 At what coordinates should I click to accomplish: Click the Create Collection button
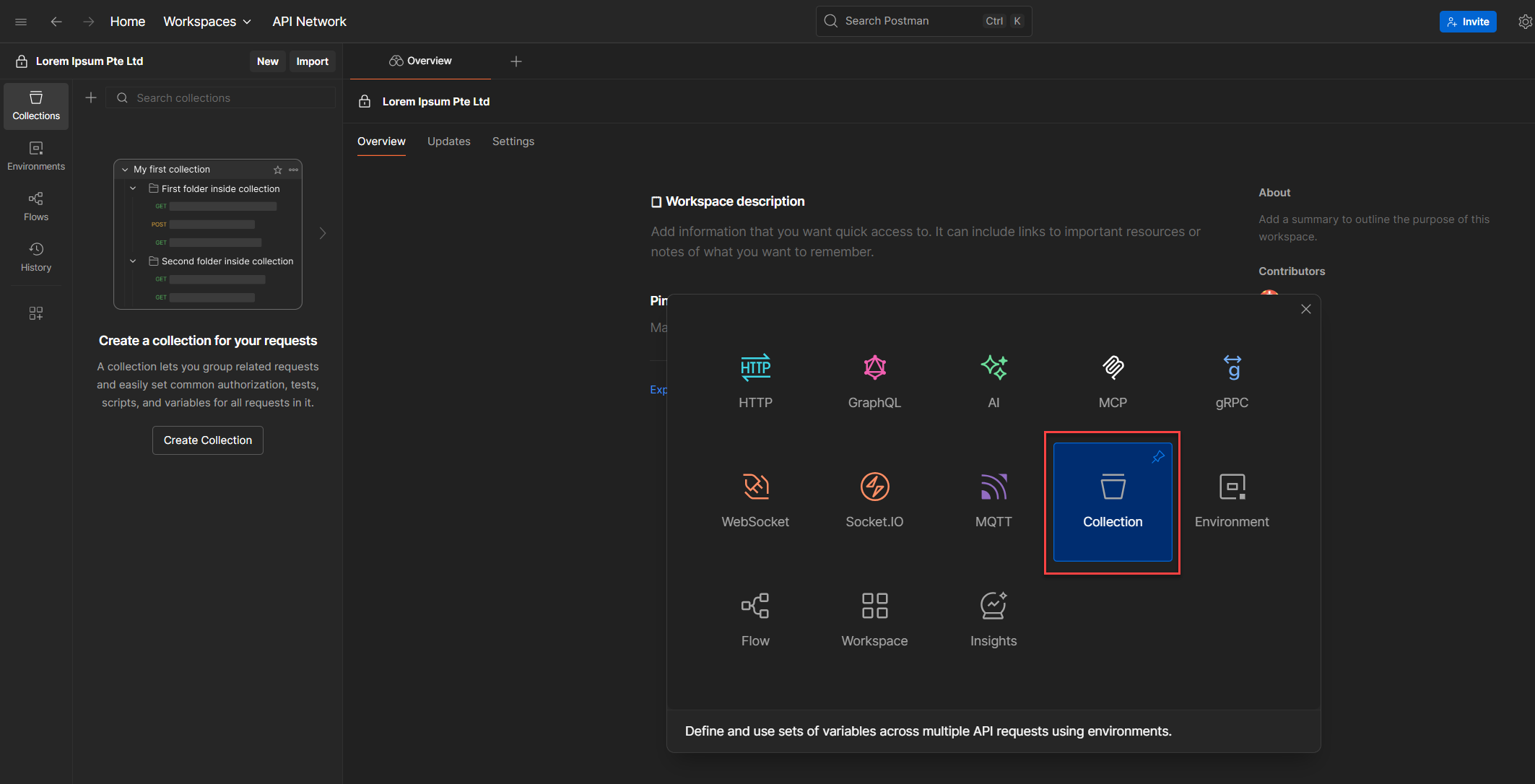208,440
